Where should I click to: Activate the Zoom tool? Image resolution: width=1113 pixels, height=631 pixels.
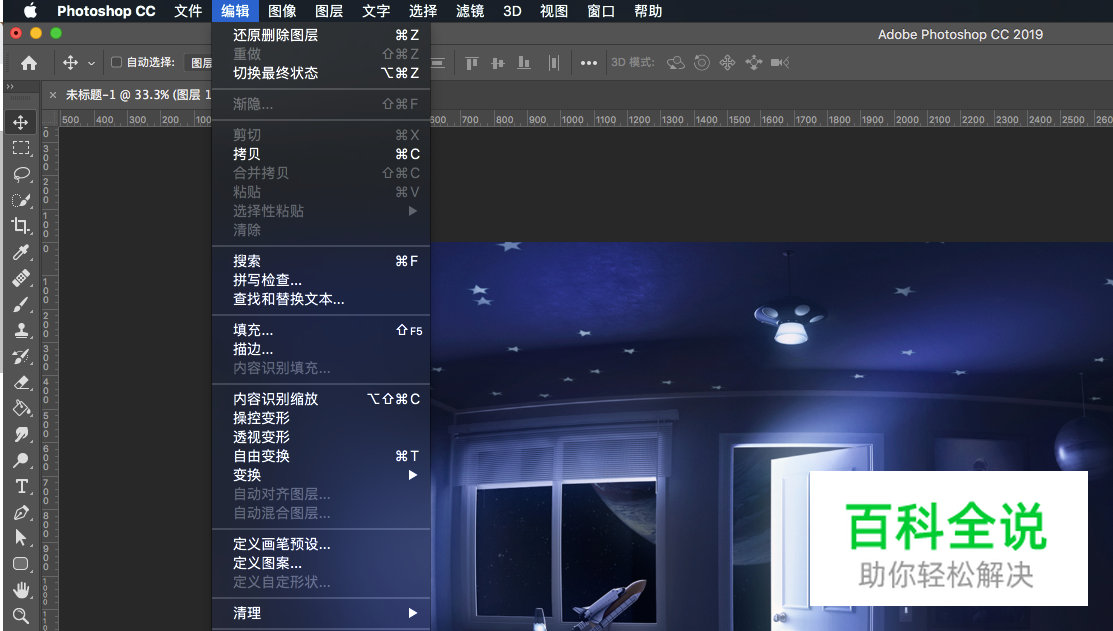tap(21, 617)
